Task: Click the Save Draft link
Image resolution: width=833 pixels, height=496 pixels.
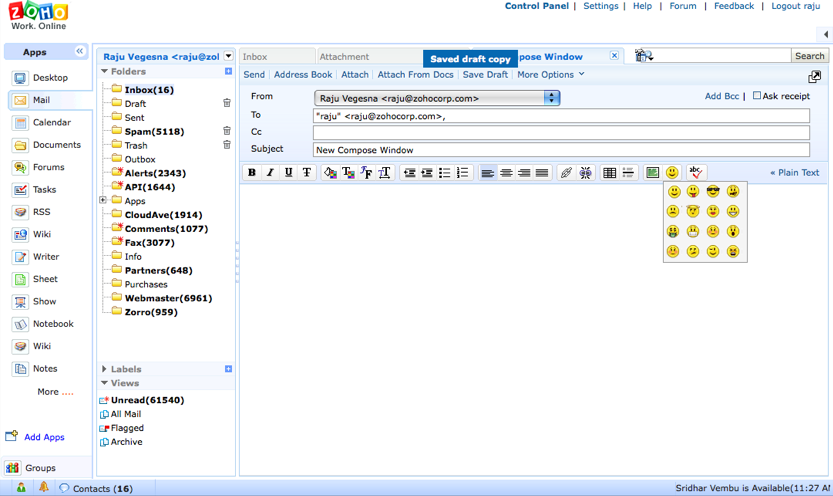Action: click(485, 74)
